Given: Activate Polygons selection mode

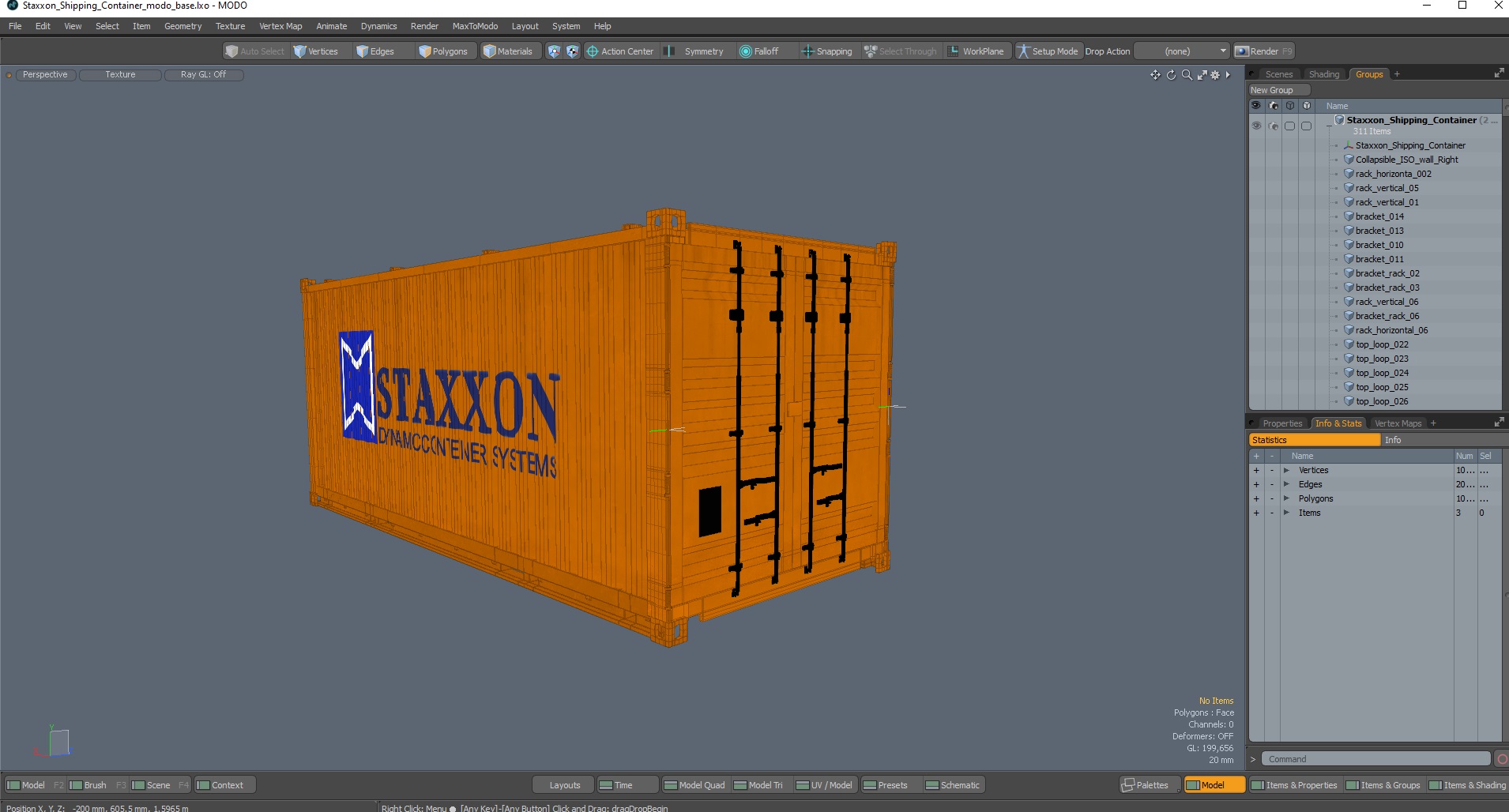Looking at the screenshot, I should coord(443,51).
